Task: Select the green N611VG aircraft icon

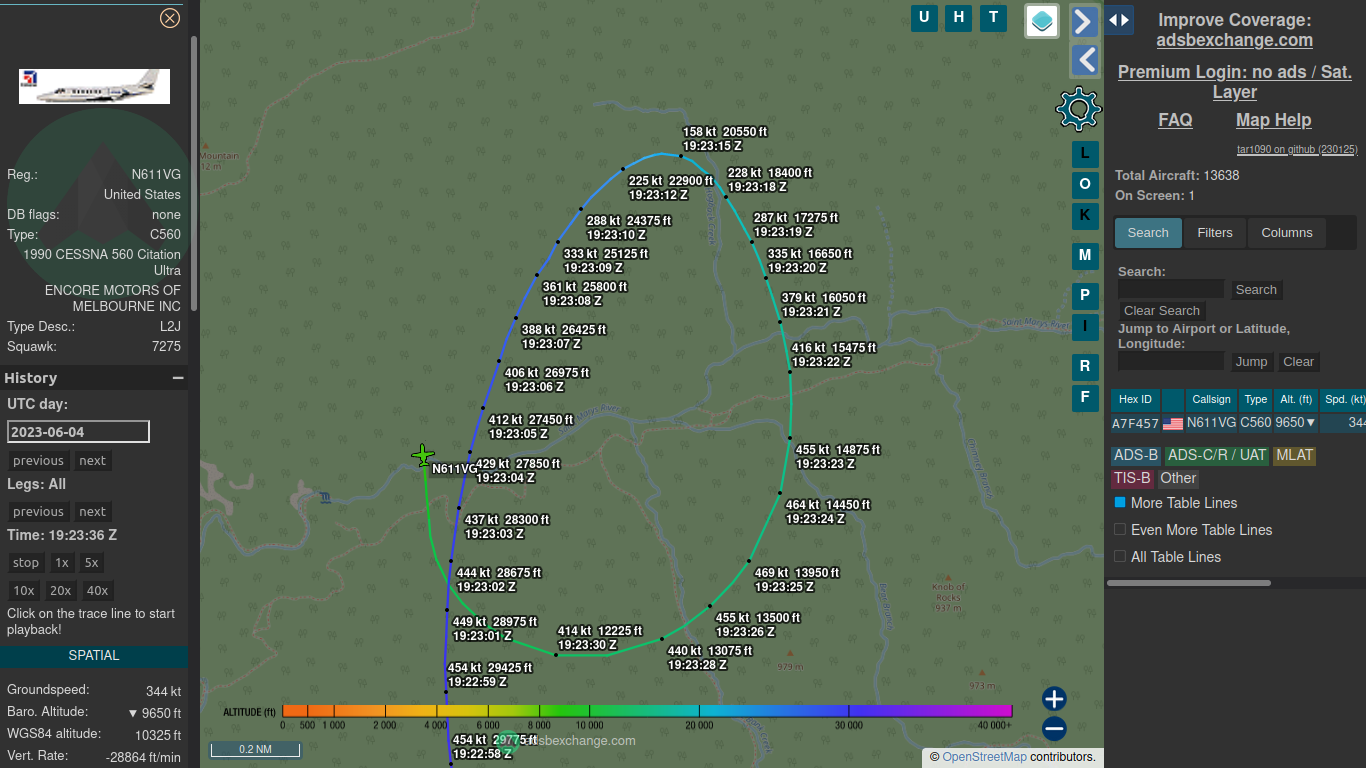Action: tap(423, 456)
